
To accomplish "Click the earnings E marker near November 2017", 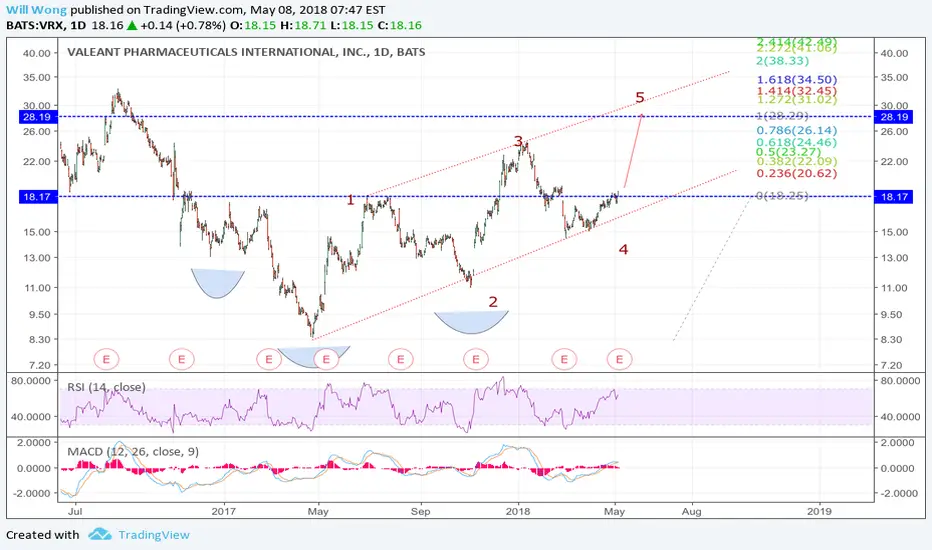I will pyautogui.click(x=476, y=359).
